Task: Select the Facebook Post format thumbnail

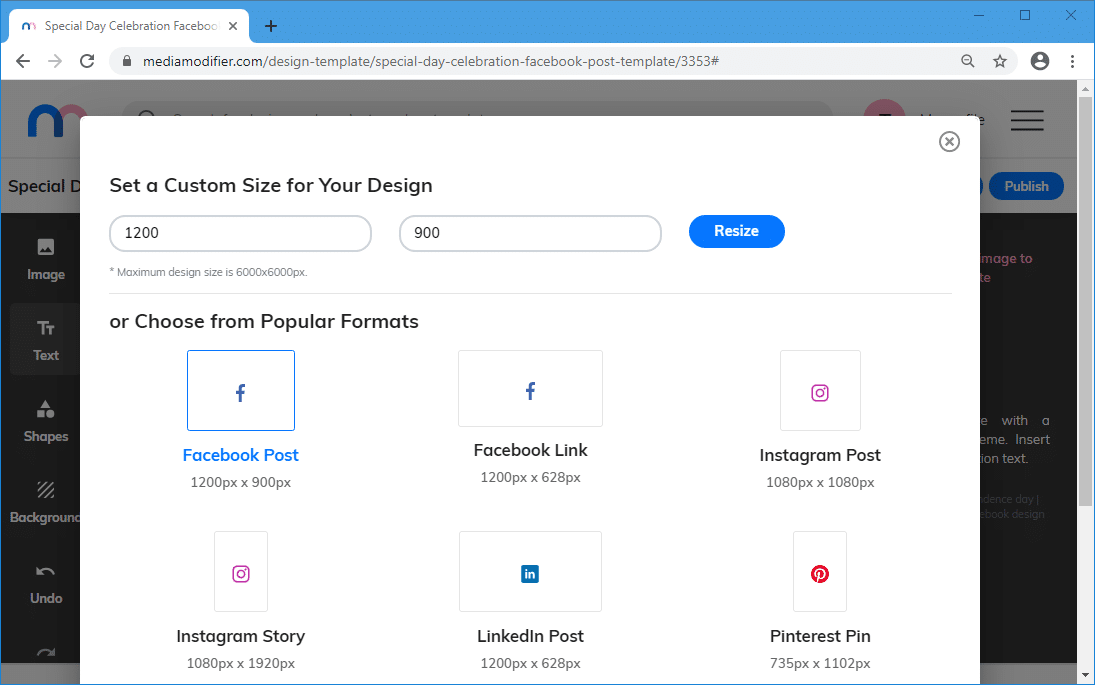Action: pyautogui.click(x=241, y=390)
